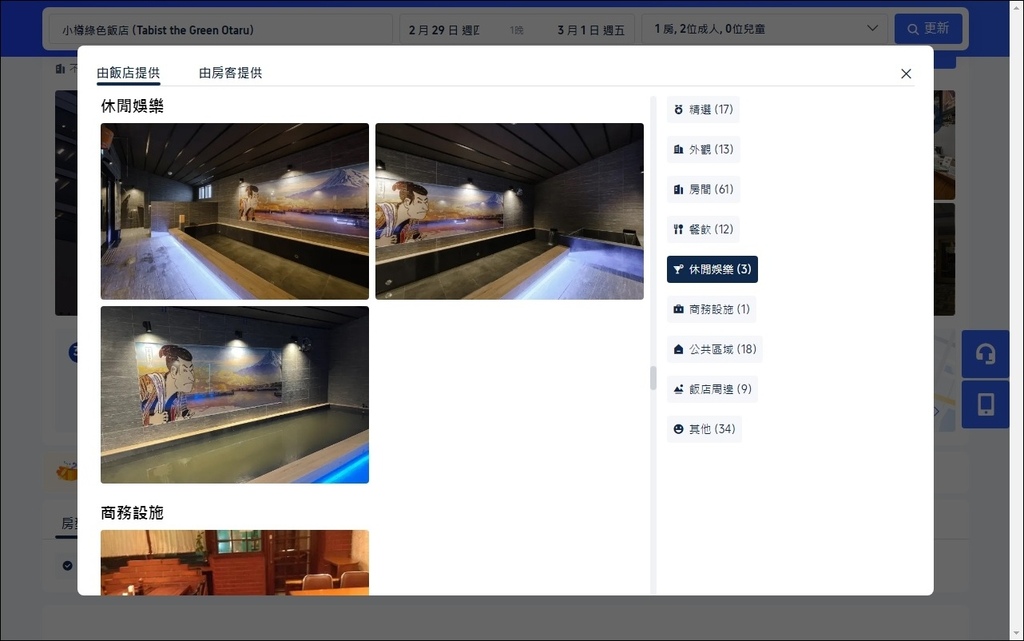Click the browser scrollbar down arrow

coord(1017,634)
